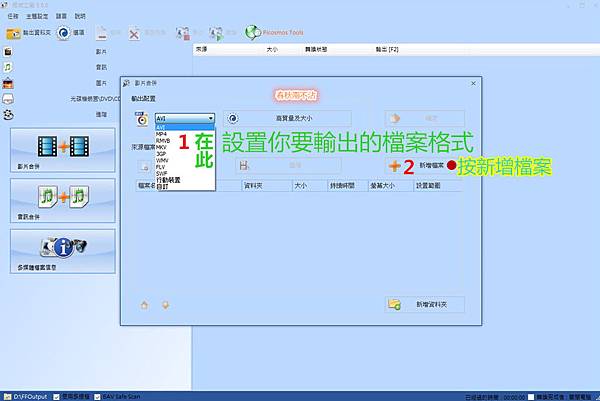The image size is (600, 401).
Task: Click the move down arrow in dialog
Action: tap(165, 305)
